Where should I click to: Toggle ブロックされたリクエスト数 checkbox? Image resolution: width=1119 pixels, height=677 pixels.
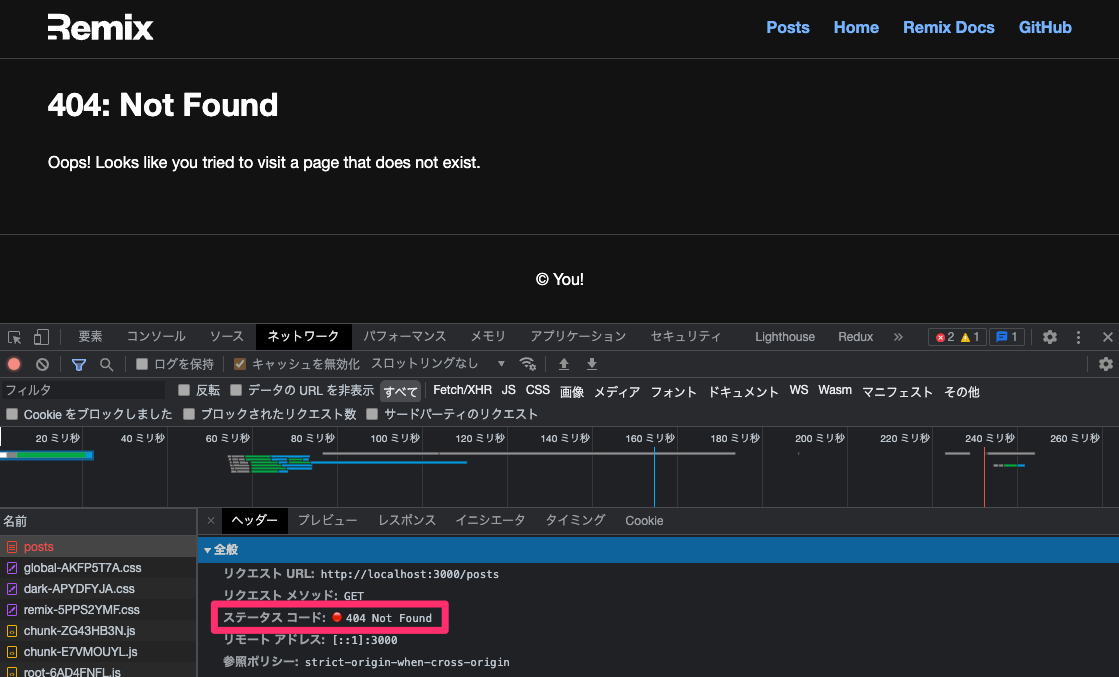pyautogui.click(x=189, y=414)
